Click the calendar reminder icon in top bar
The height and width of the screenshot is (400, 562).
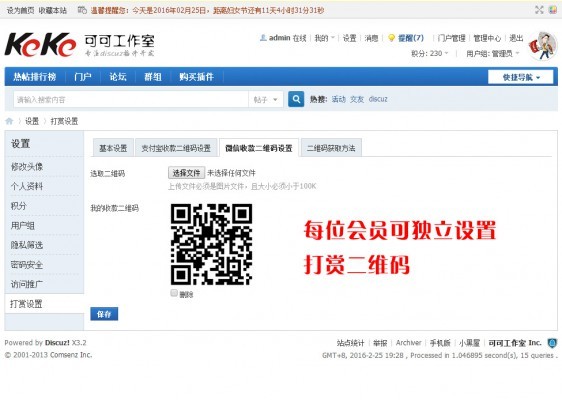pyautogui.click(x=82, y=10)
